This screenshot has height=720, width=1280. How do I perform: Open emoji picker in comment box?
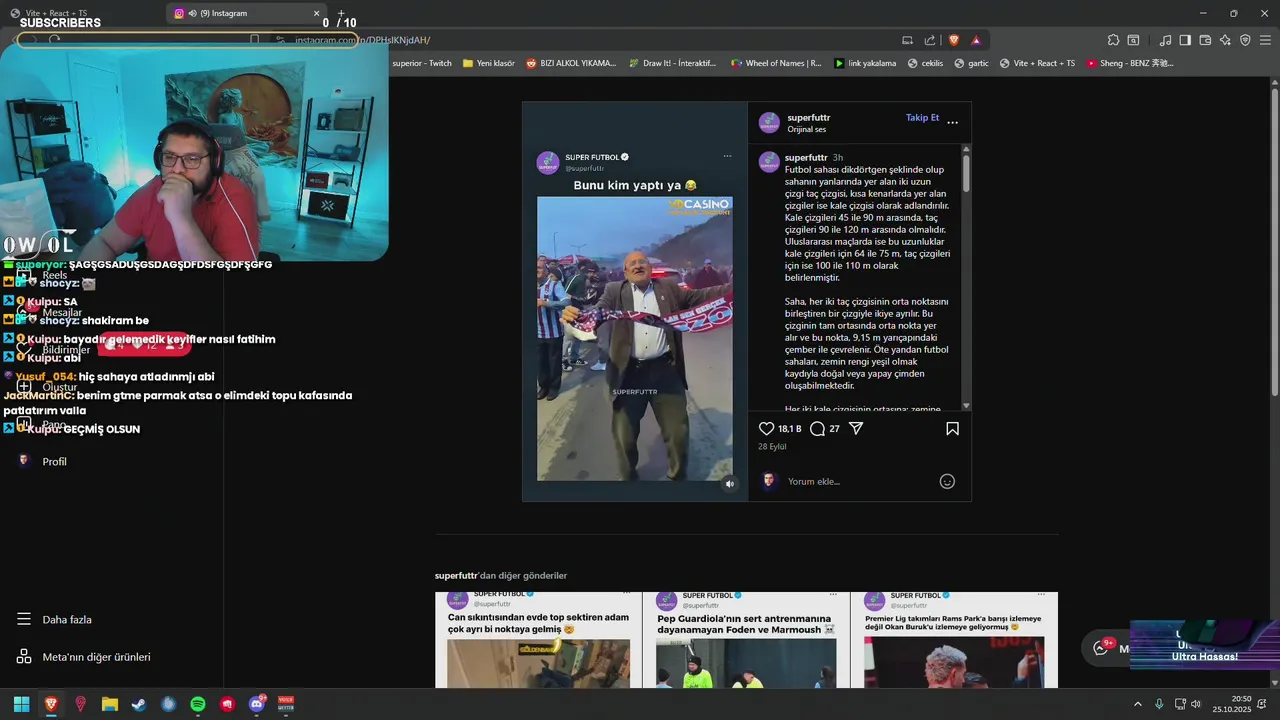click(x=947, y=482)
